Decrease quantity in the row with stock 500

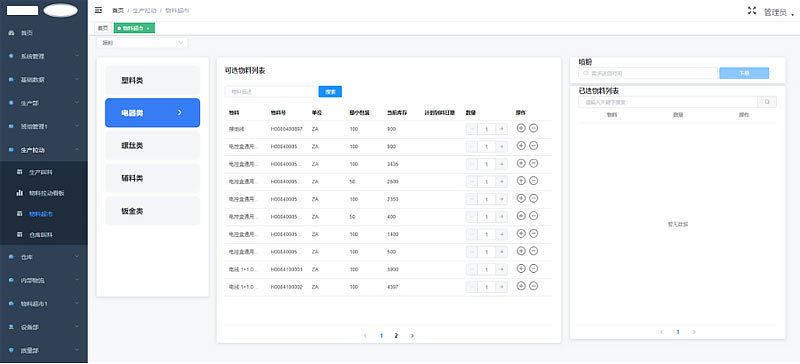[x=471, y=252]
